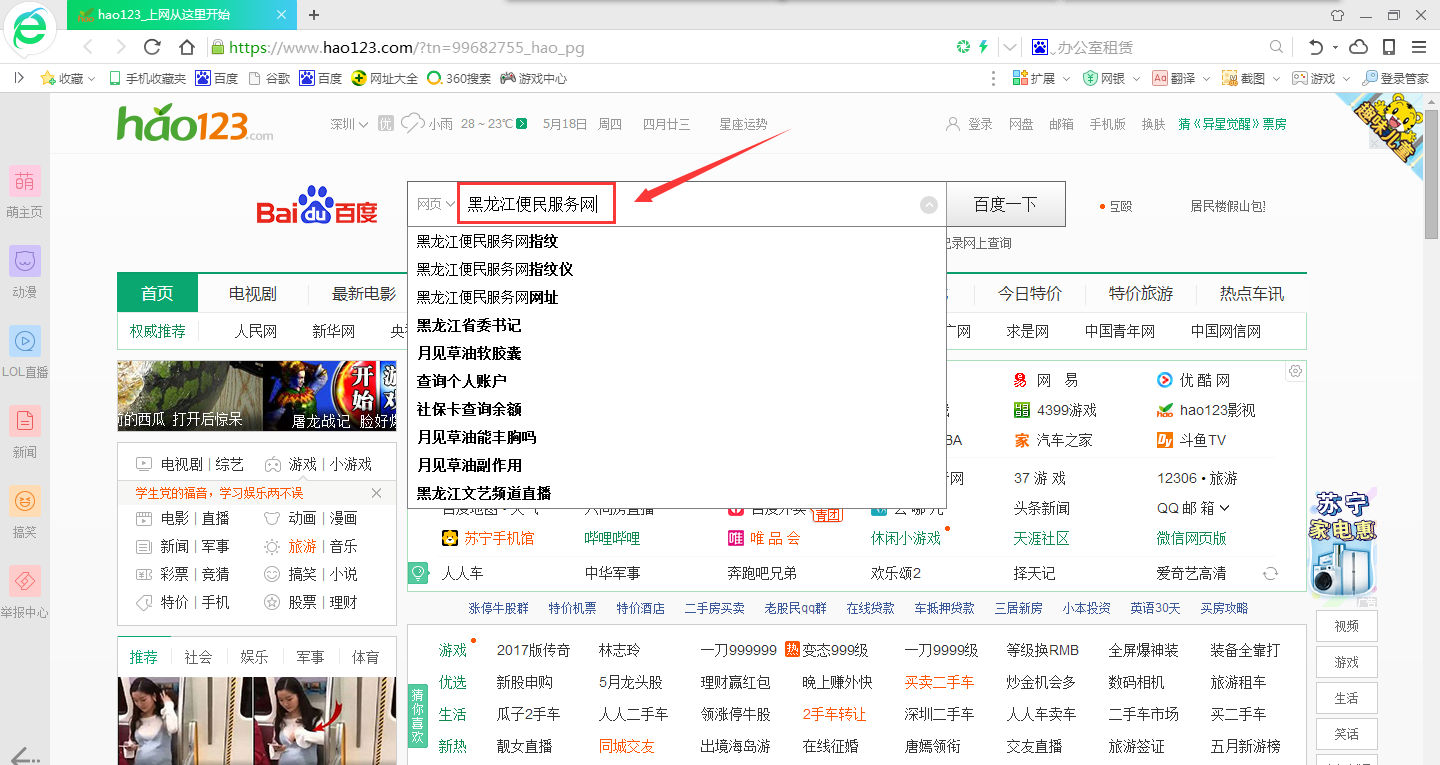Click the browser back arrow
Image resolution: width=1440 pixels, height=765 pixels.
point(88,47)
